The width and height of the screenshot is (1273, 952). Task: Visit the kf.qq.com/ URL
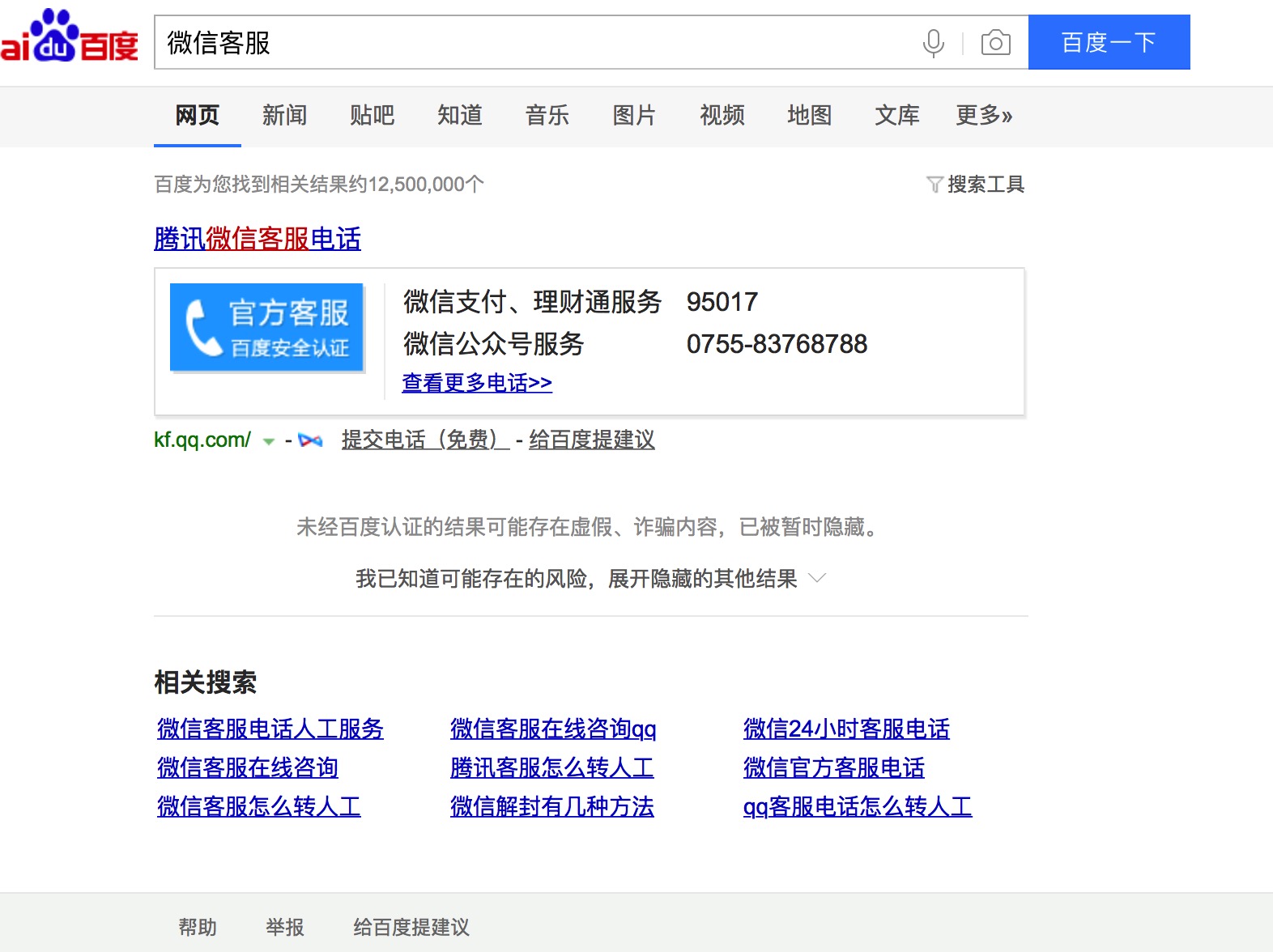point(202,440)
